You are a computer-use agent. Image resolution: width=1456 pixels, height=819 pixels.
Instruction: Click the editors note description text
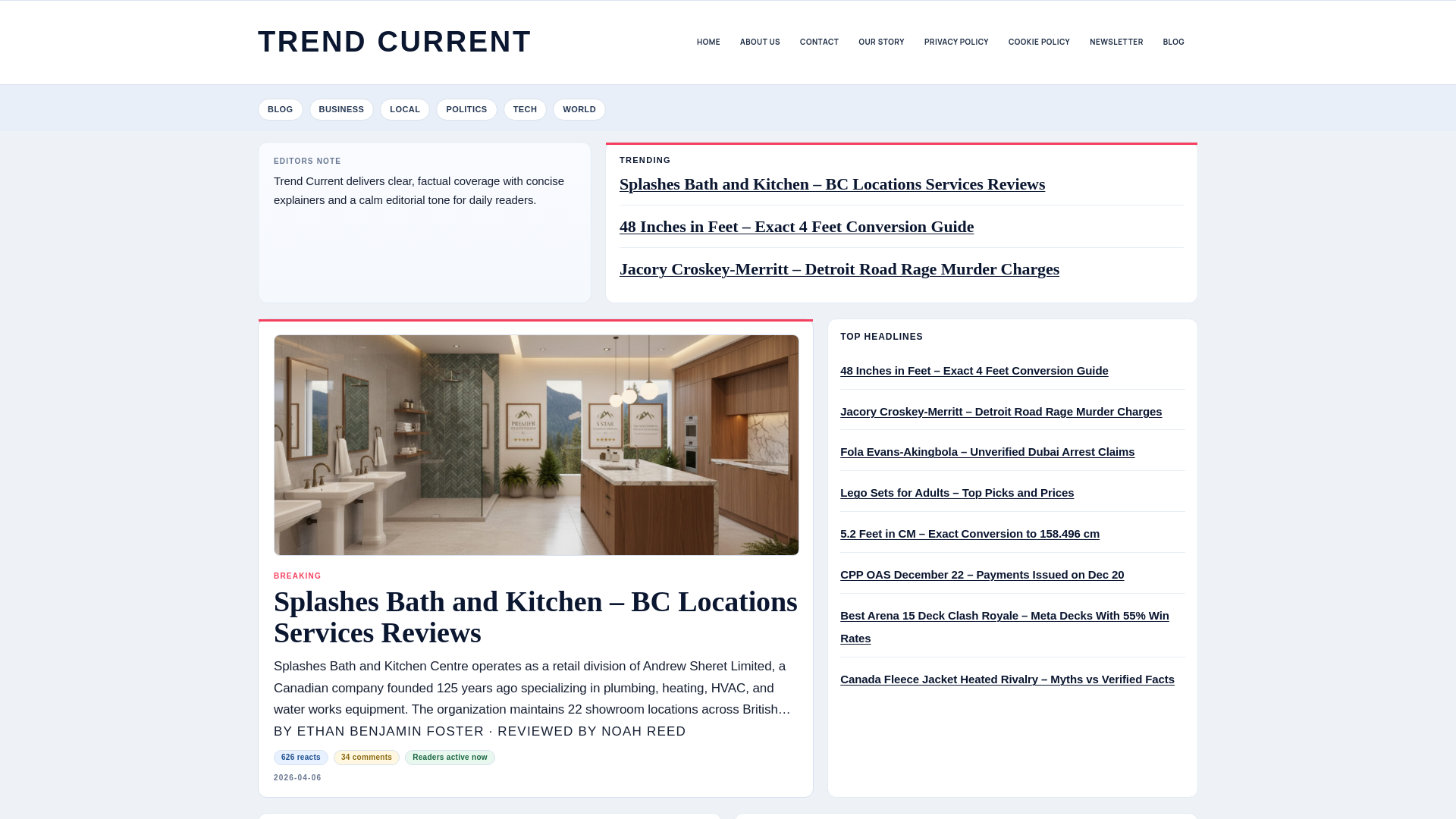click(x=419, y=190)
